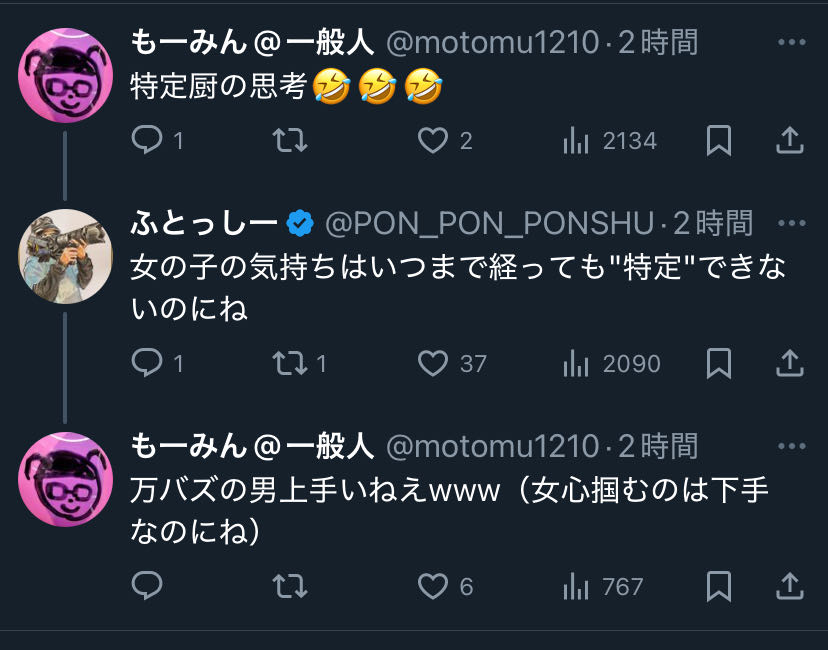Share the first tweet 特定厨の思考
The image size is (828, 650).
pyautogui.click(x=790, y=141)
